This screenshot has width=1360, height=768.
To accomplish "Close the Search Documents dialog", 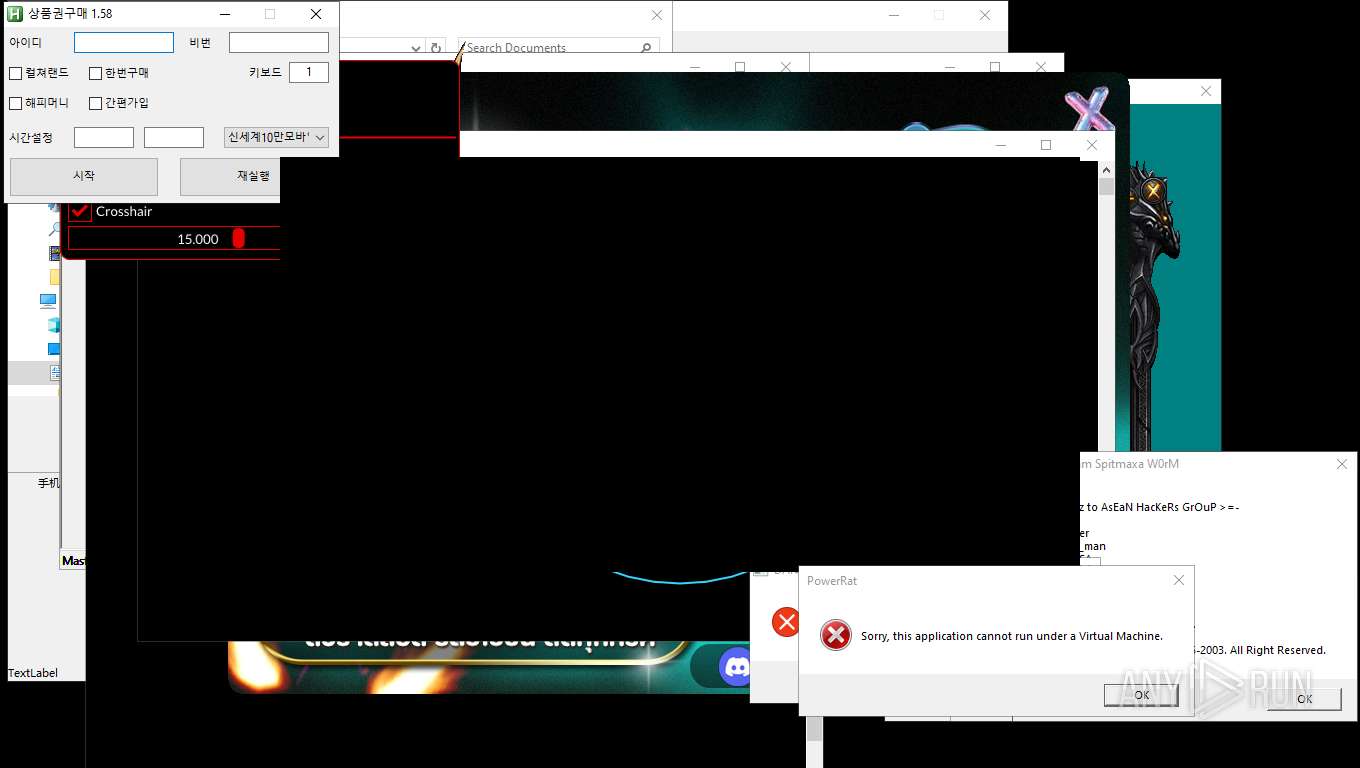I will 657,15.
